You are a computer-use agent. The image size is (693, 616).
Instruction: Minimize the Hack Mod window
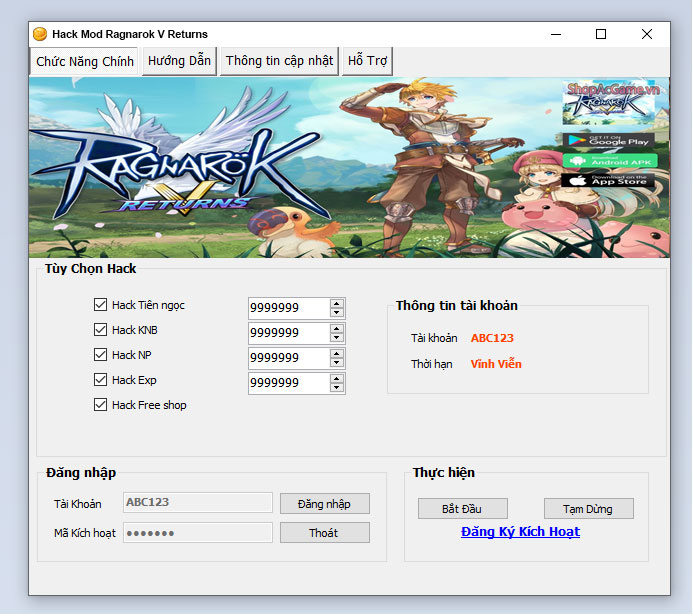coord(556,34)
